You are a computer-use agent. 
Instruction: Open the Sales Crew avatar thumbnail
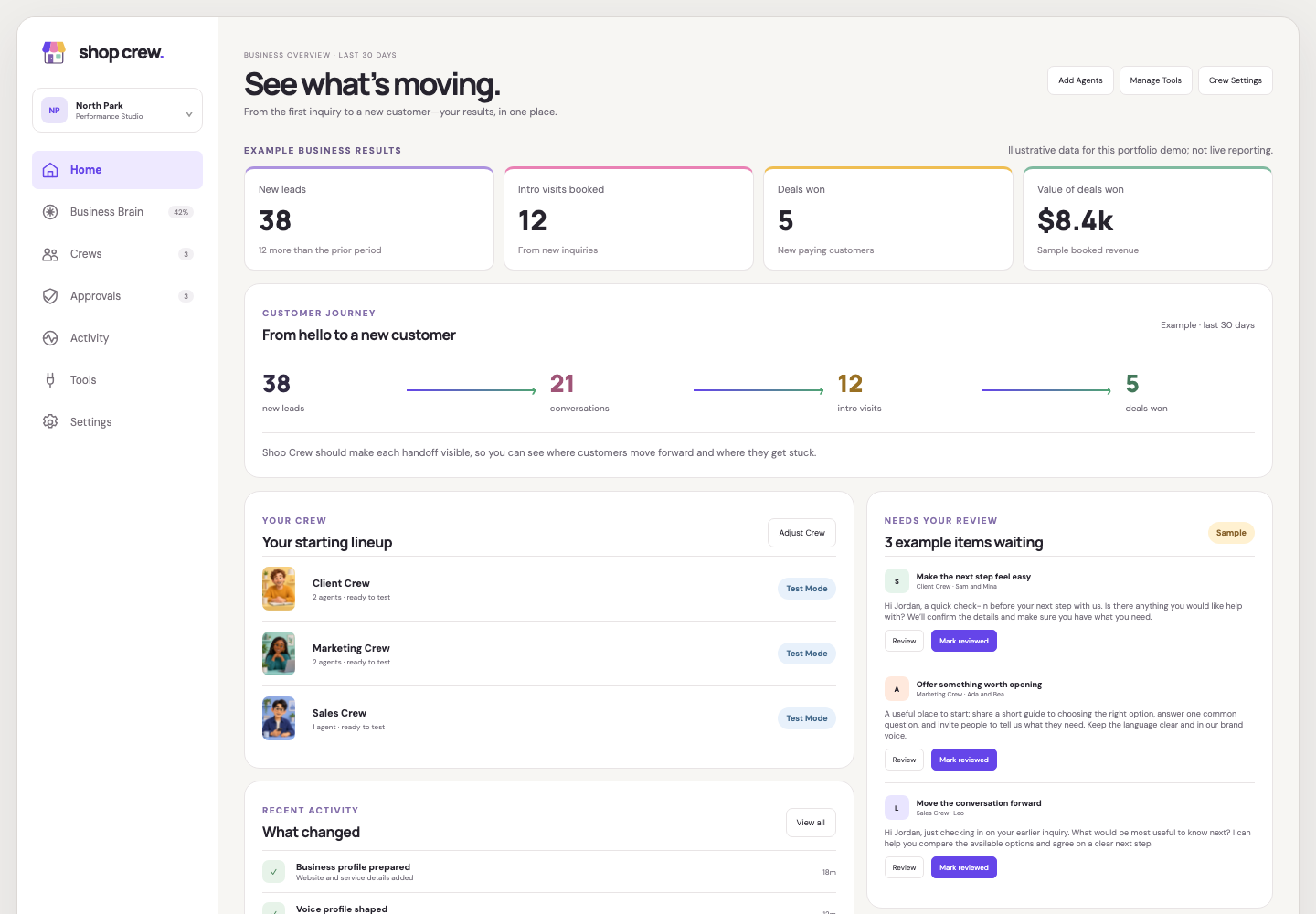tap(279, 718)
